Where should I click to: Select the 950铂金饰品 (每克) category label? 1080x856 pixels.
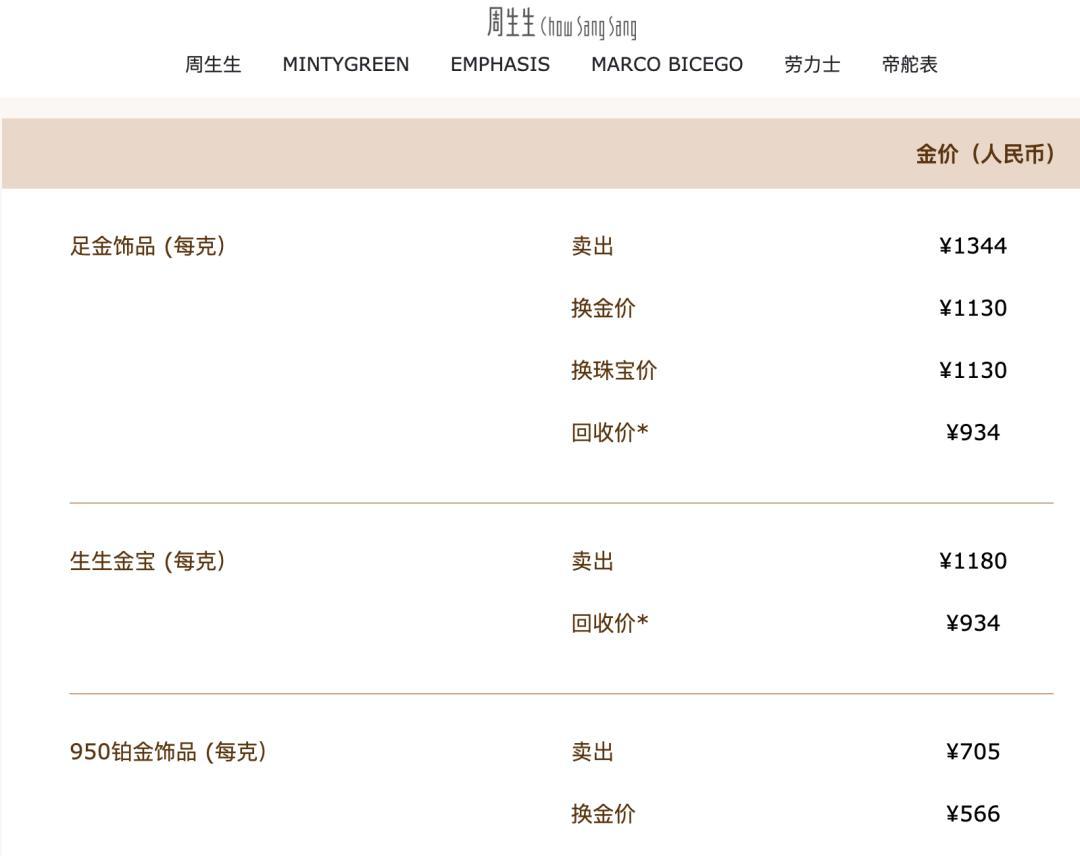click(x=168, y=751)
